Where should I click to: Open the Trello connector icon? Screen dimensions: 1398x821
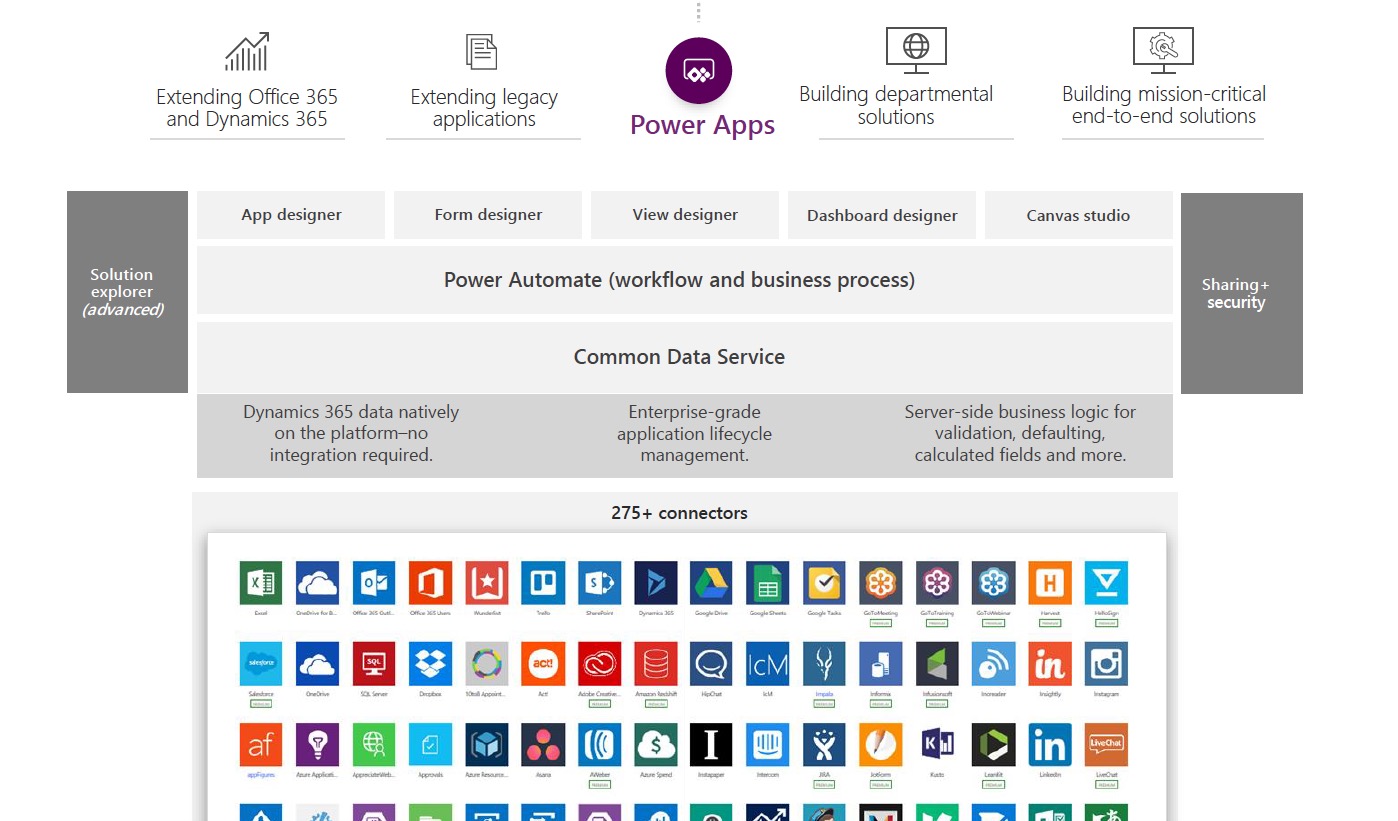pos(543,582)
